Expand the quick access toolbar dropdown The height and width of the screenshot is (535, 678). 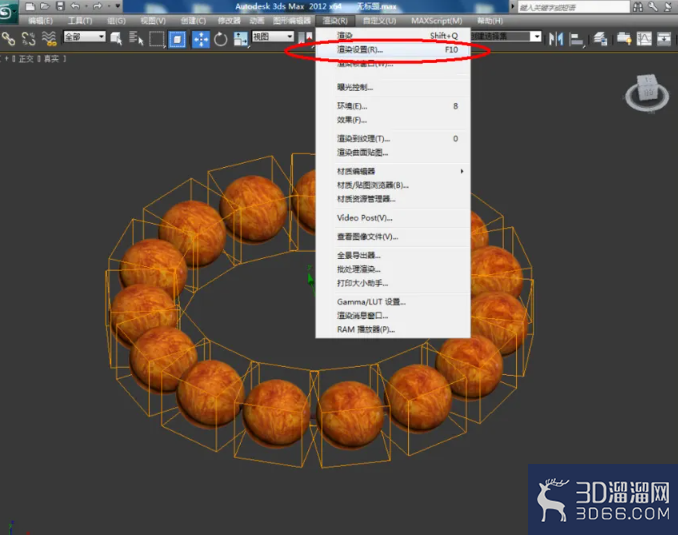pos(118,6)
